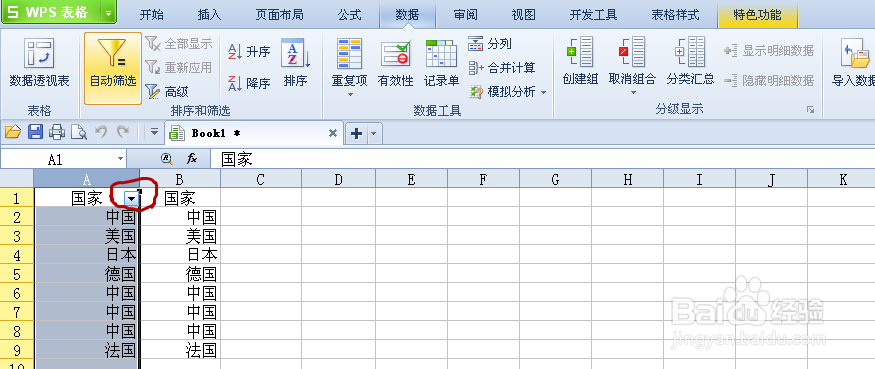Expand the 取消组合 dropdown arrow
The height and width of the screenshot is (369, 875).
tap(633, 92)
